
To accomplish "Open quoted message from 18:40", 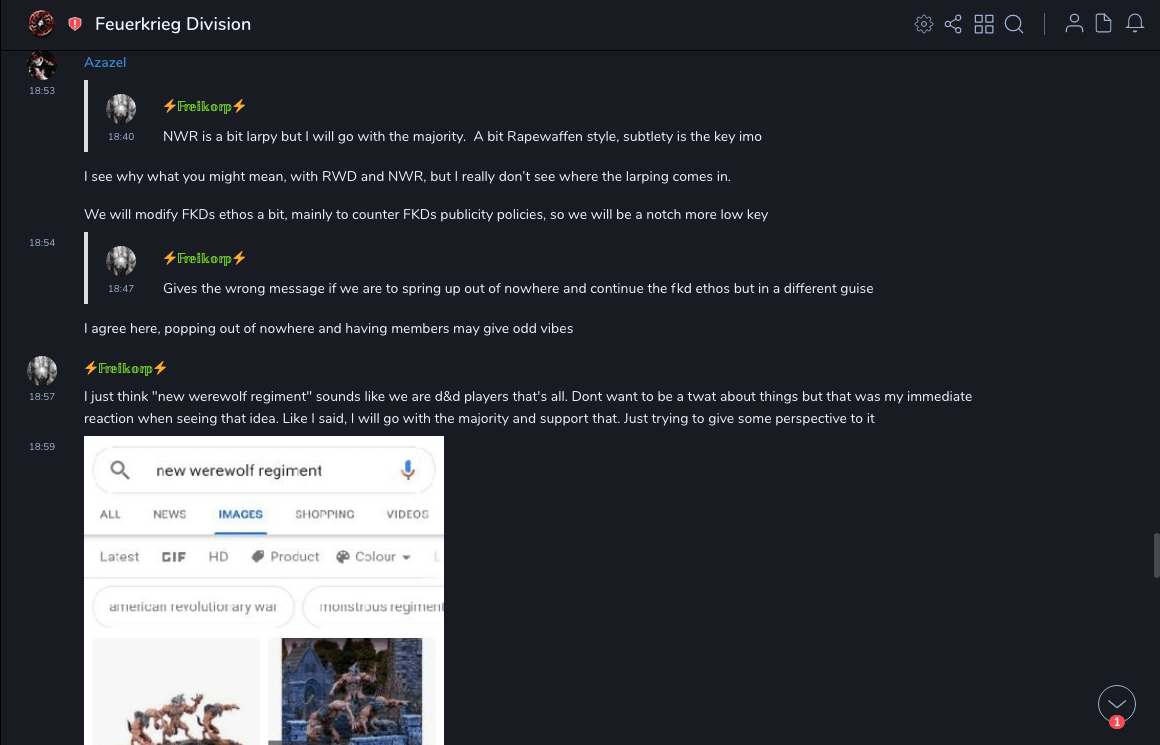I will (x=462, y=136).
